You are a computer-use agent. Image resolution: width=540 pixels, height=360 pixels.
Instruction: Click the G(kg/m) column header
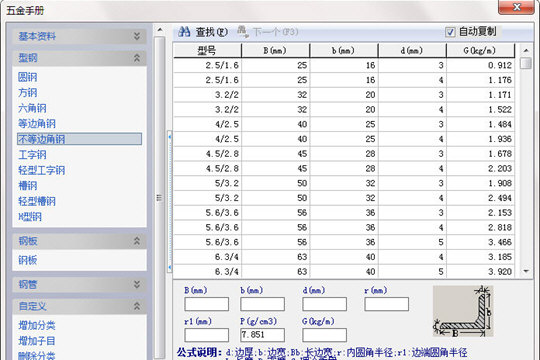[x=480, y=51]
